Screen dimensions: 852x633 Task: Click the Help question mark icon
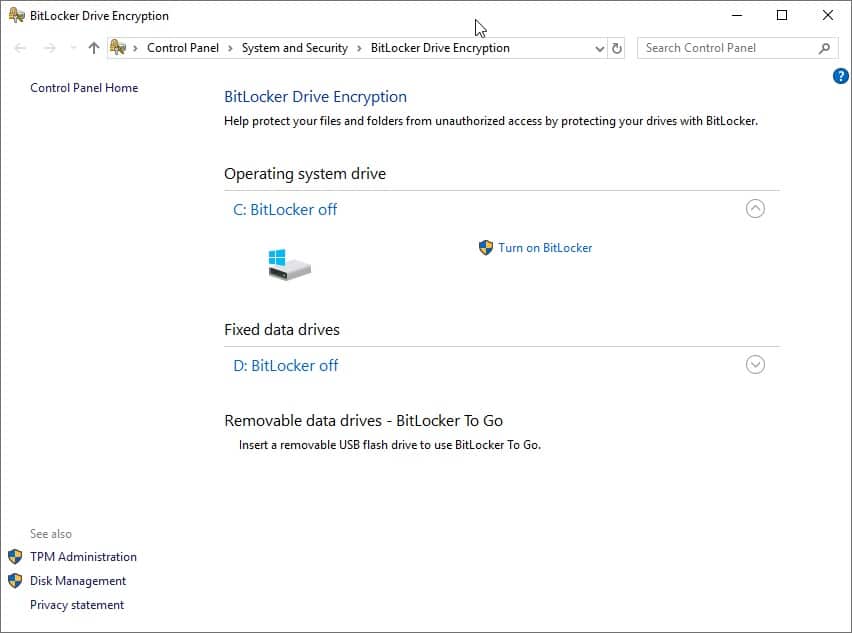840,76
